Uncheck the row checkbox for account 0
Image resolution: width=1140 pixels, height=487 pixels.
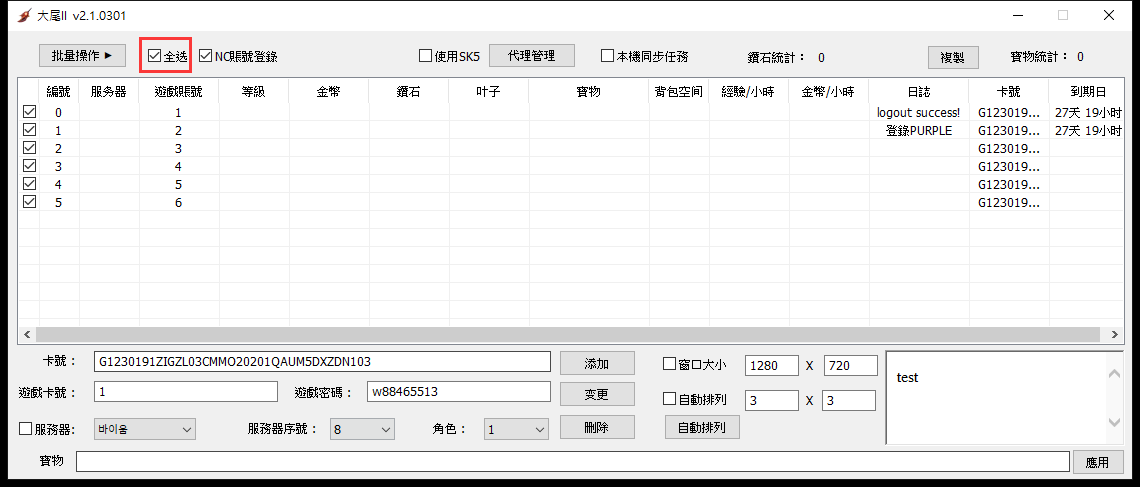point(29,112)
